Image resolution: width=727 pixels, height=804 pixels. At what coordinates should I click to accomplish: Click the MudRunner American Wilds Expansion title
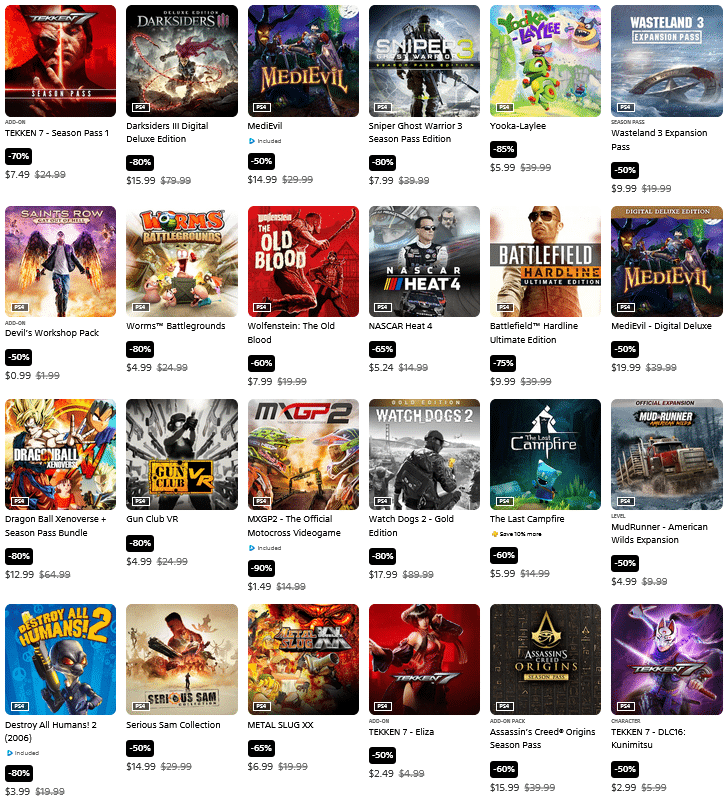tap(659, 533)
